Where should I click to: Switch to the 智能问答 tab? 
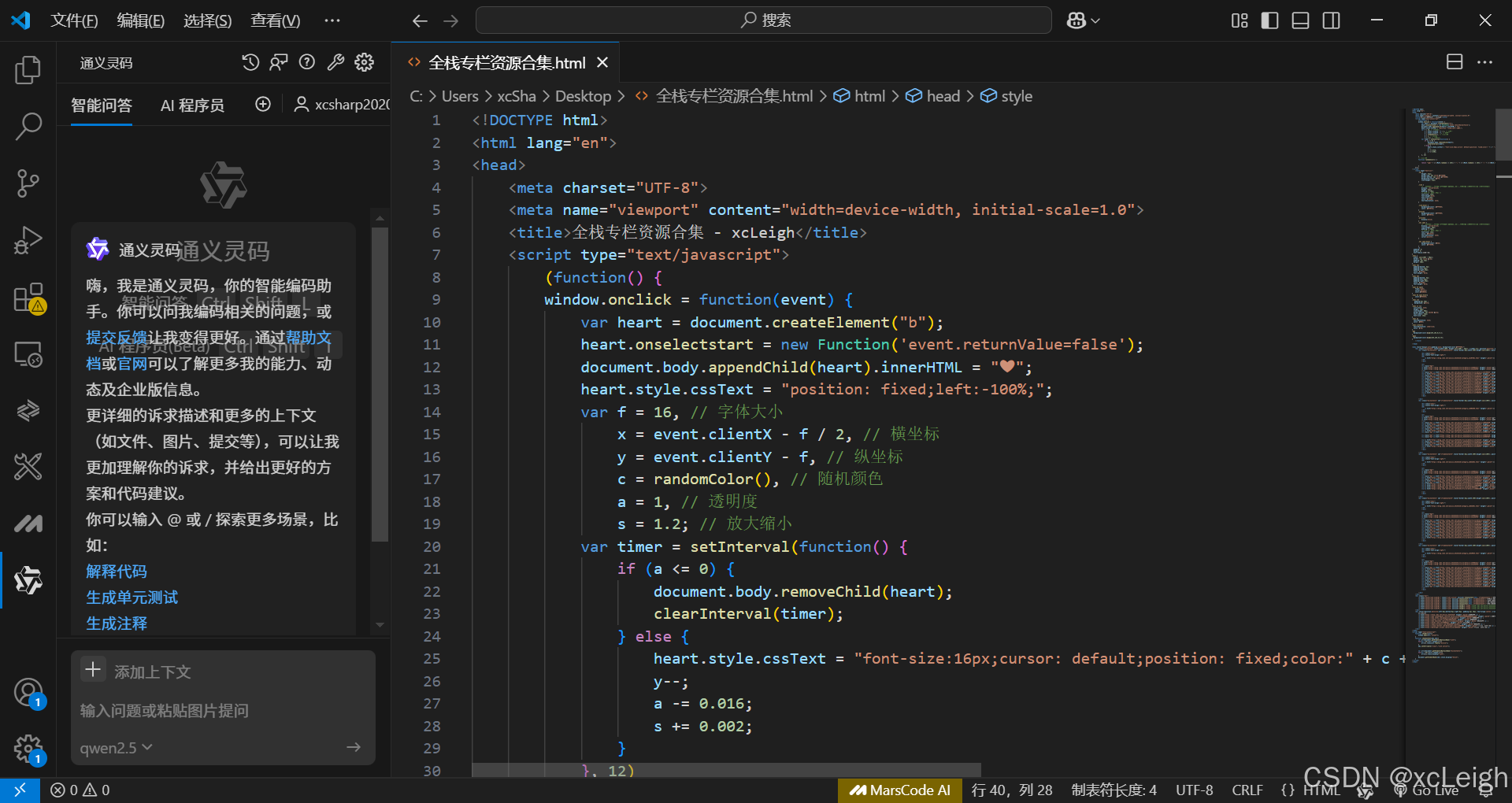tap(102, 105)
